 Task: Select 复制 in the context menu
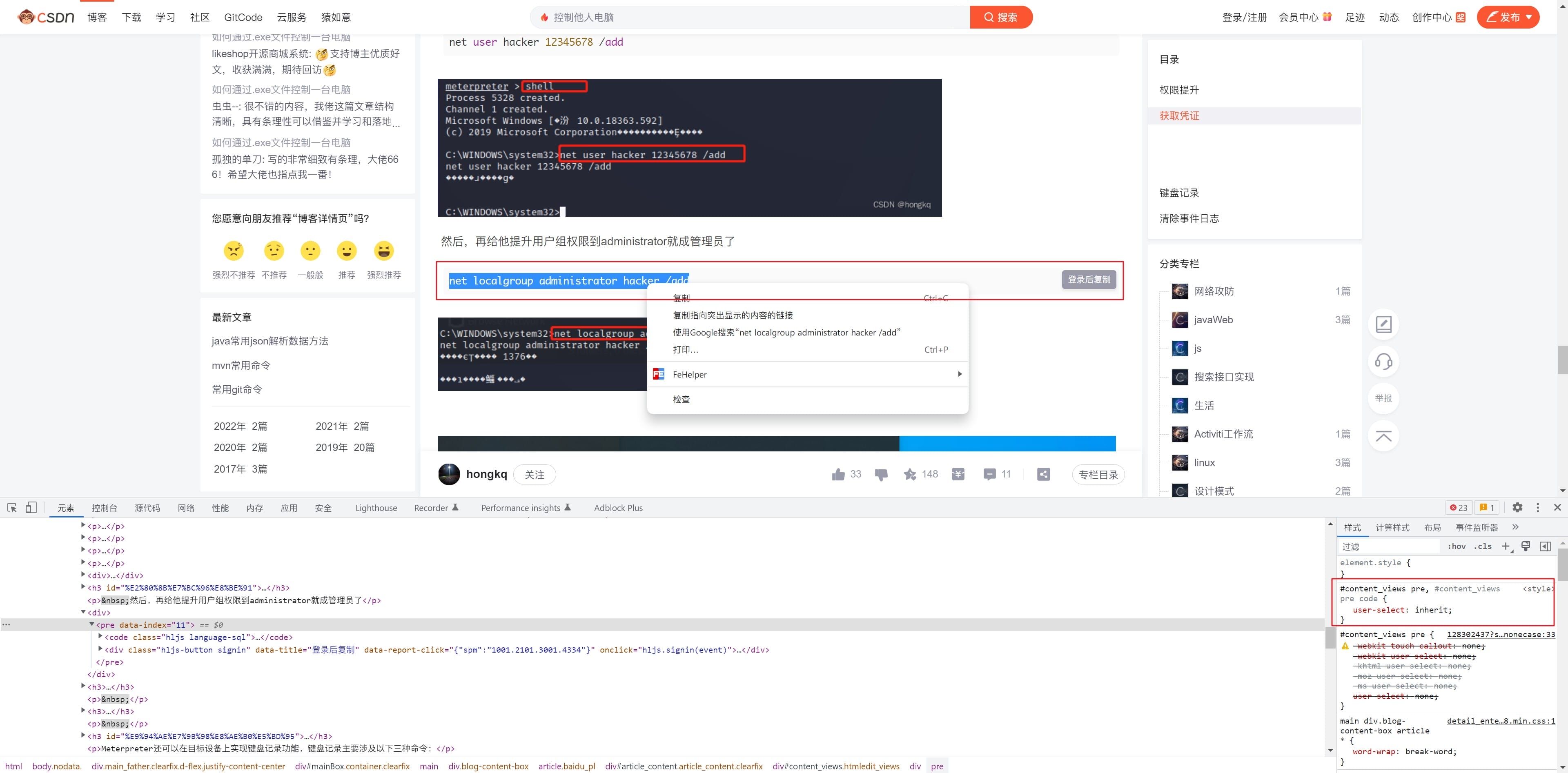pos(681,298)
